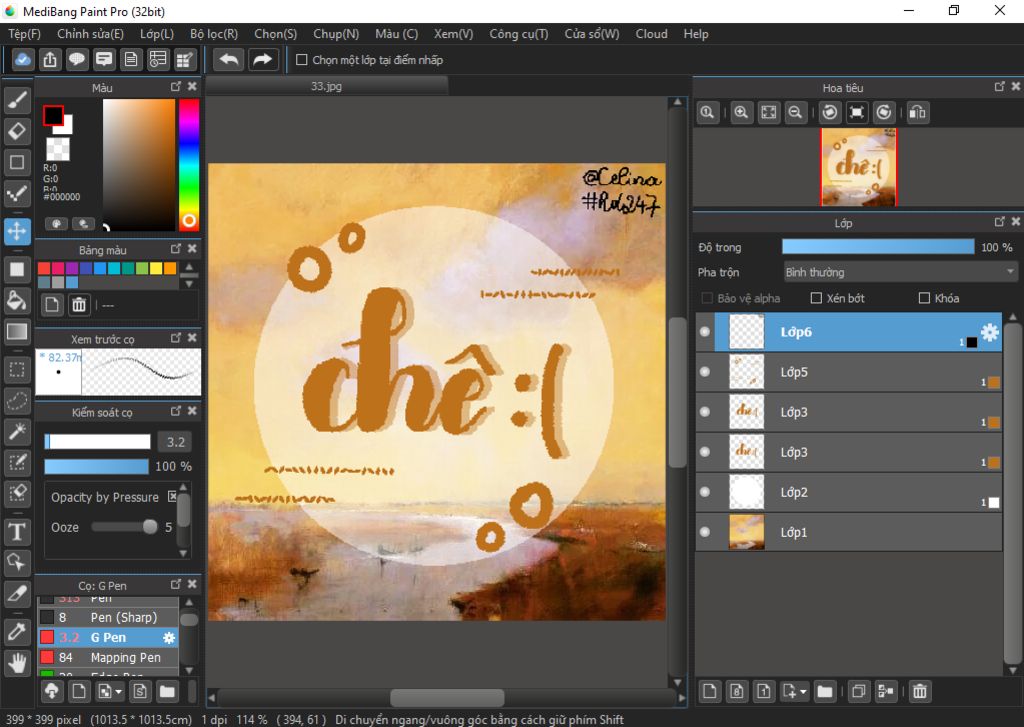Select the Bucket fill tool

[17, 300]
